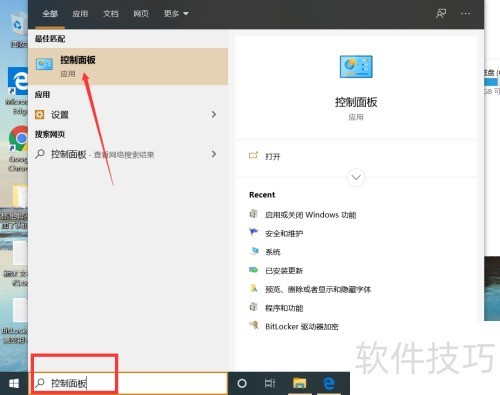Click the open icon beside 打开
This screenshot has height=395, width=500.
(x=253, y=155)
